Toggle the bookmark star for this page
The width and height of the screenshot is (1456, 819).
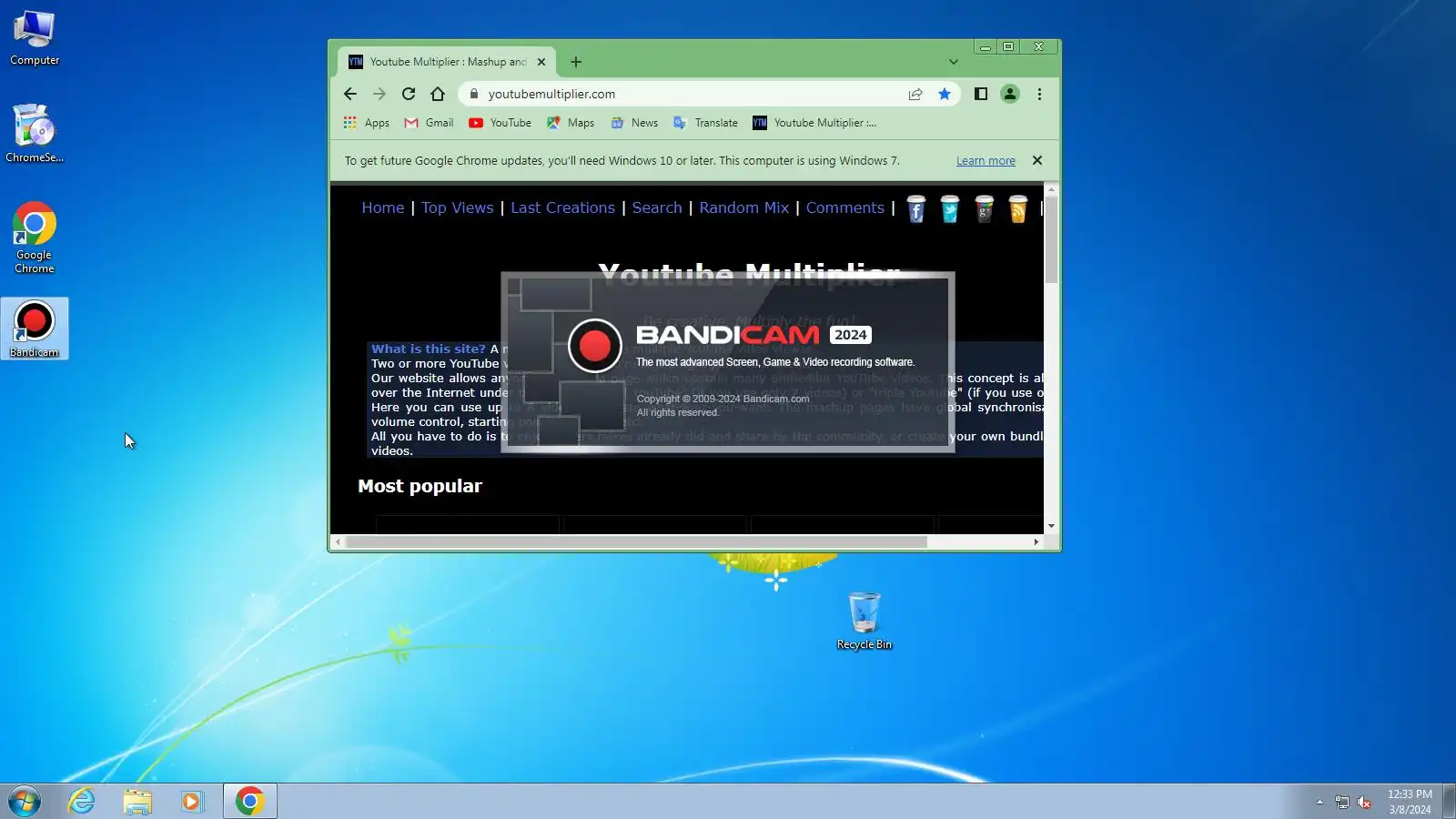[x=945, y=94]
